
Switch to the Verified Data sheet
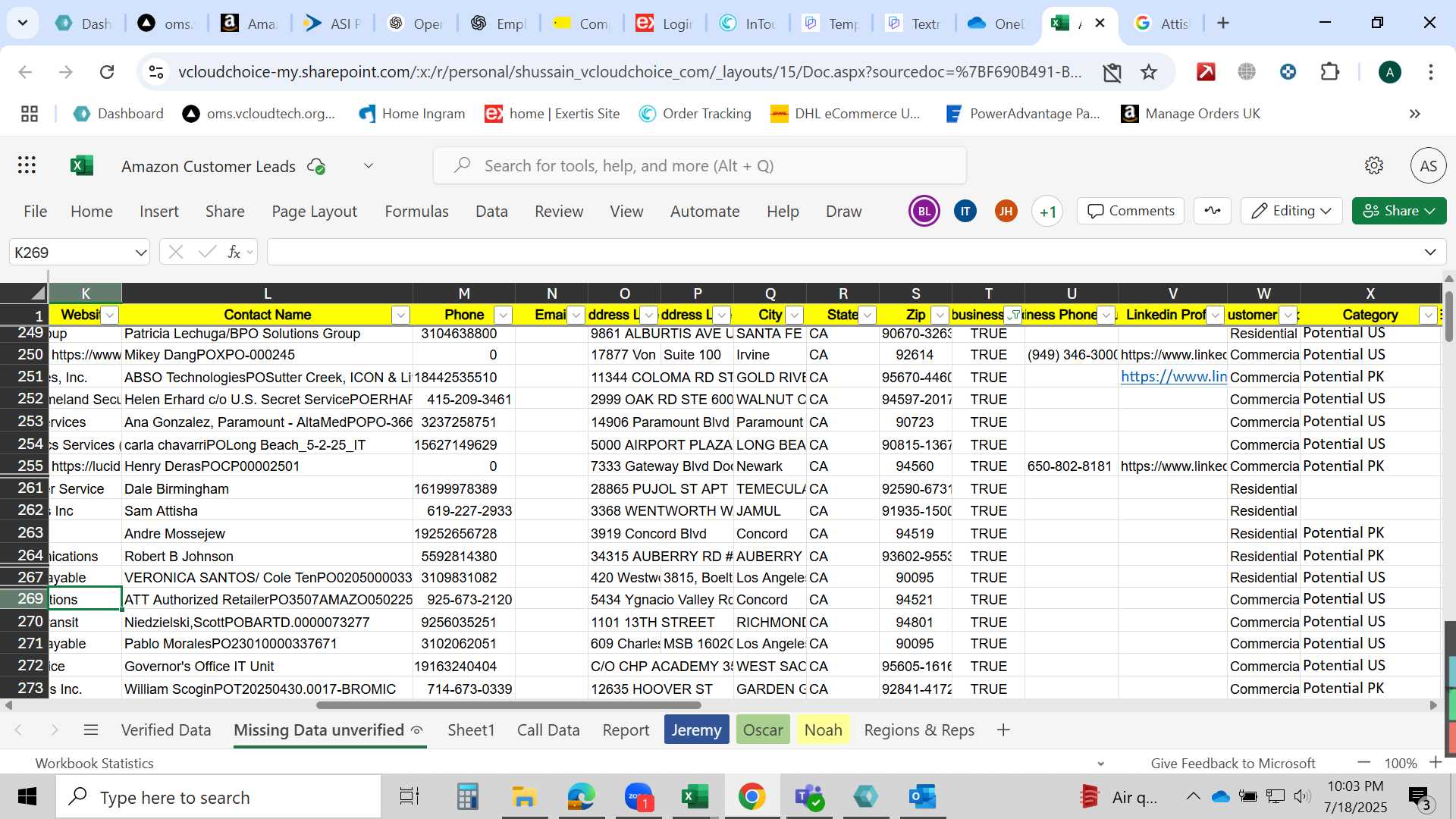[x=166, y=730]
